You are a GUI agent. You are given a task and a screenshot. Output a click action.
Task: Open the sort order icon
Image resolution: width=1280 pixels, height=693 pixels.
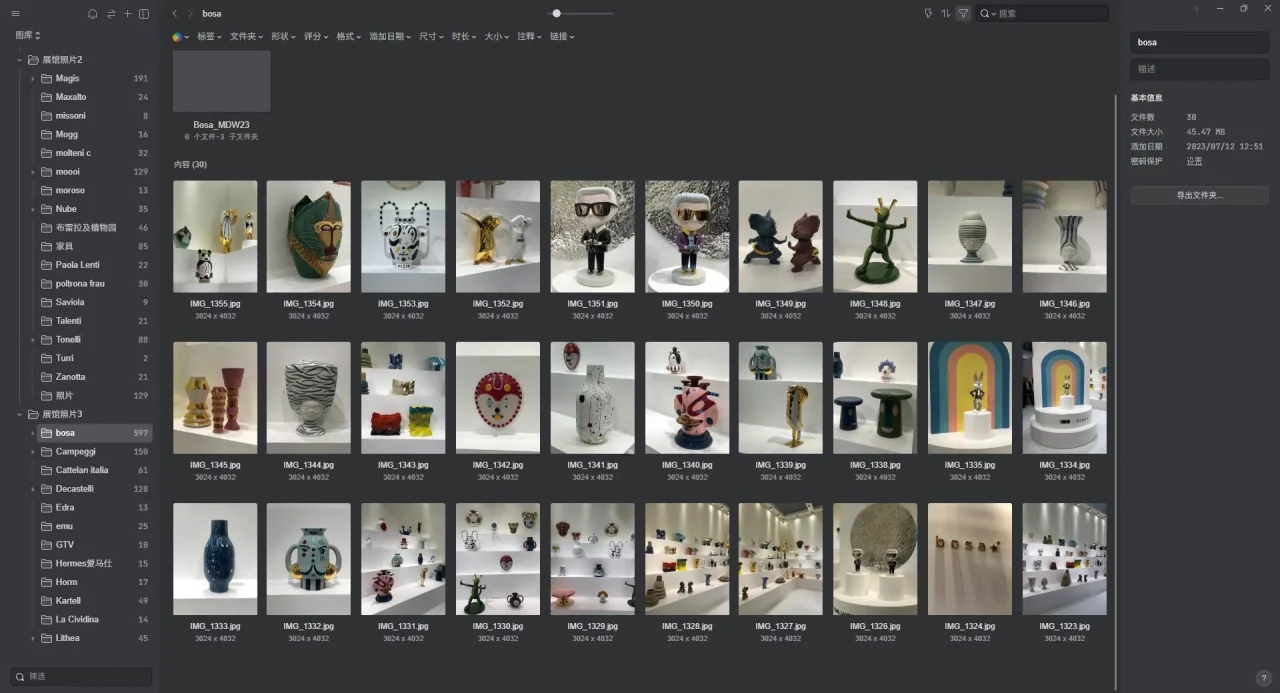point(945,14)
